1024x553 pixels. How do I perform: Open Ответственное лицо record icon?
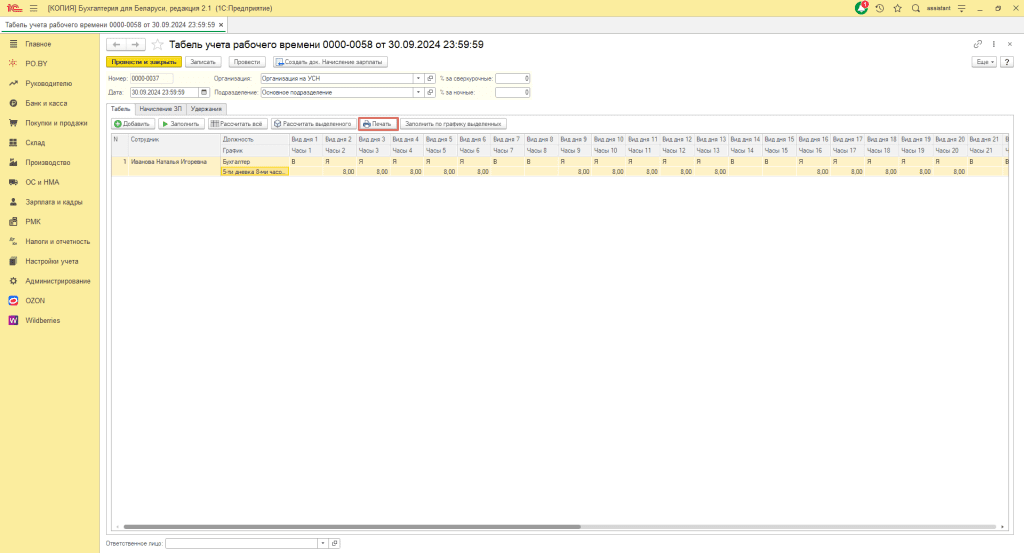pos(334,543)
